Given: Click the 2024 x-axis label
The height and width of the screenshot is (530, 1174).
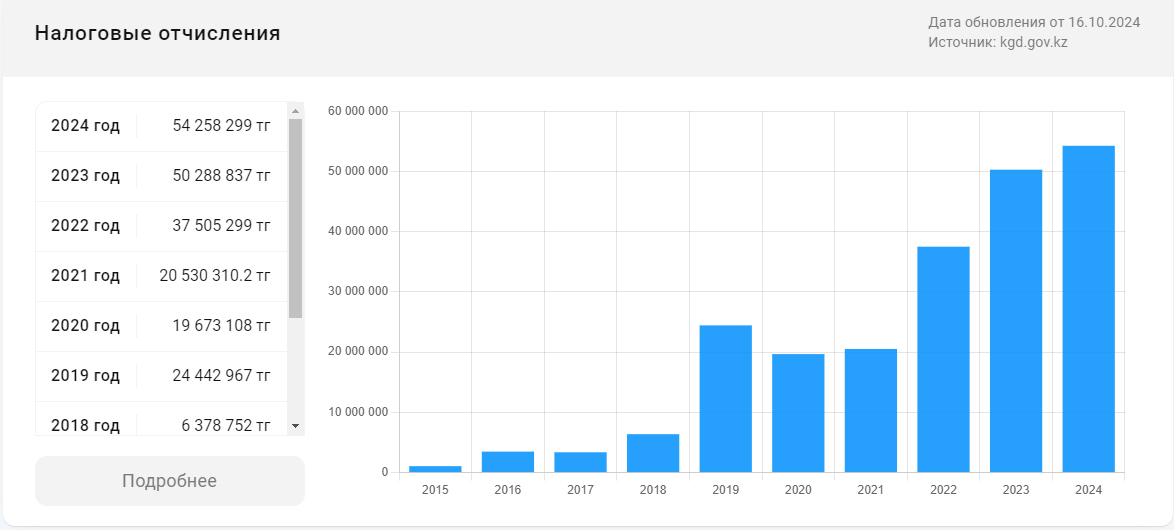Looking at the screenshot, I should [x=1089, y=490].
